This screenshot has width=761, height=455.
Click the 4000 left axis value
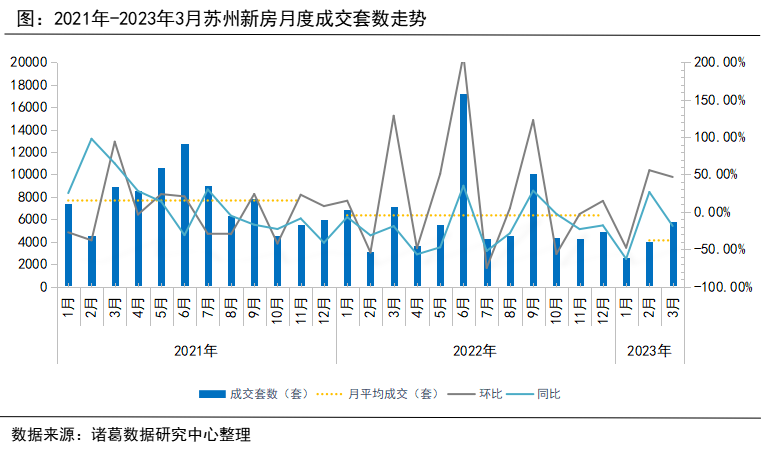pos(33,242)
